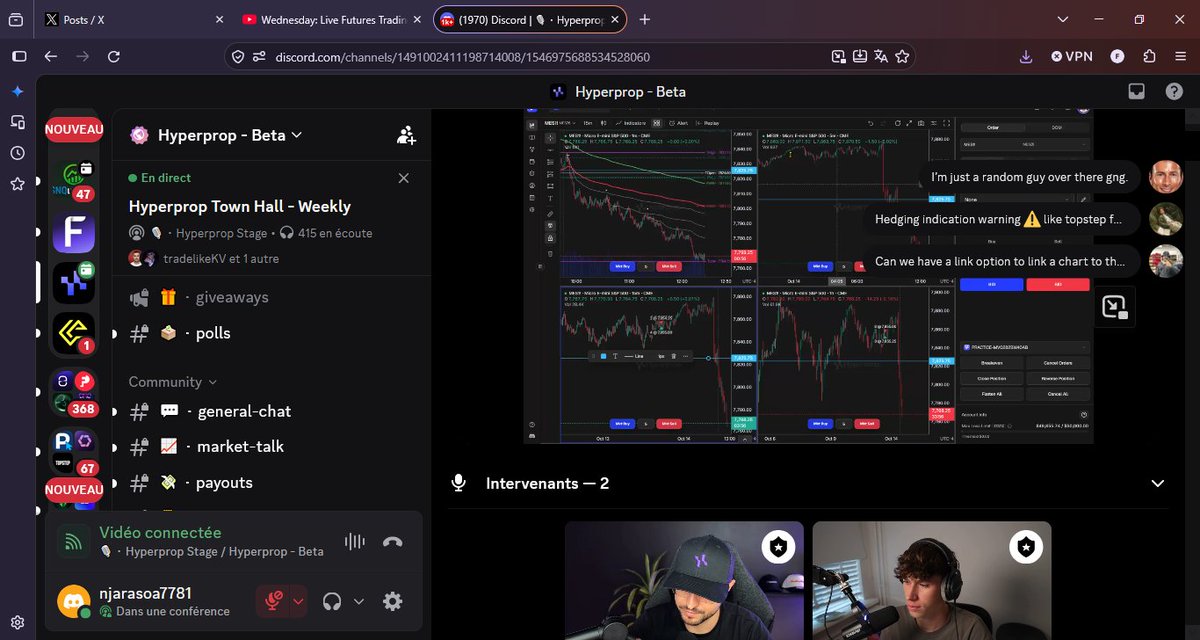Toggle the red muted microphone button
The width and height of the screenshot is (1200, 640).
(271, 601)
